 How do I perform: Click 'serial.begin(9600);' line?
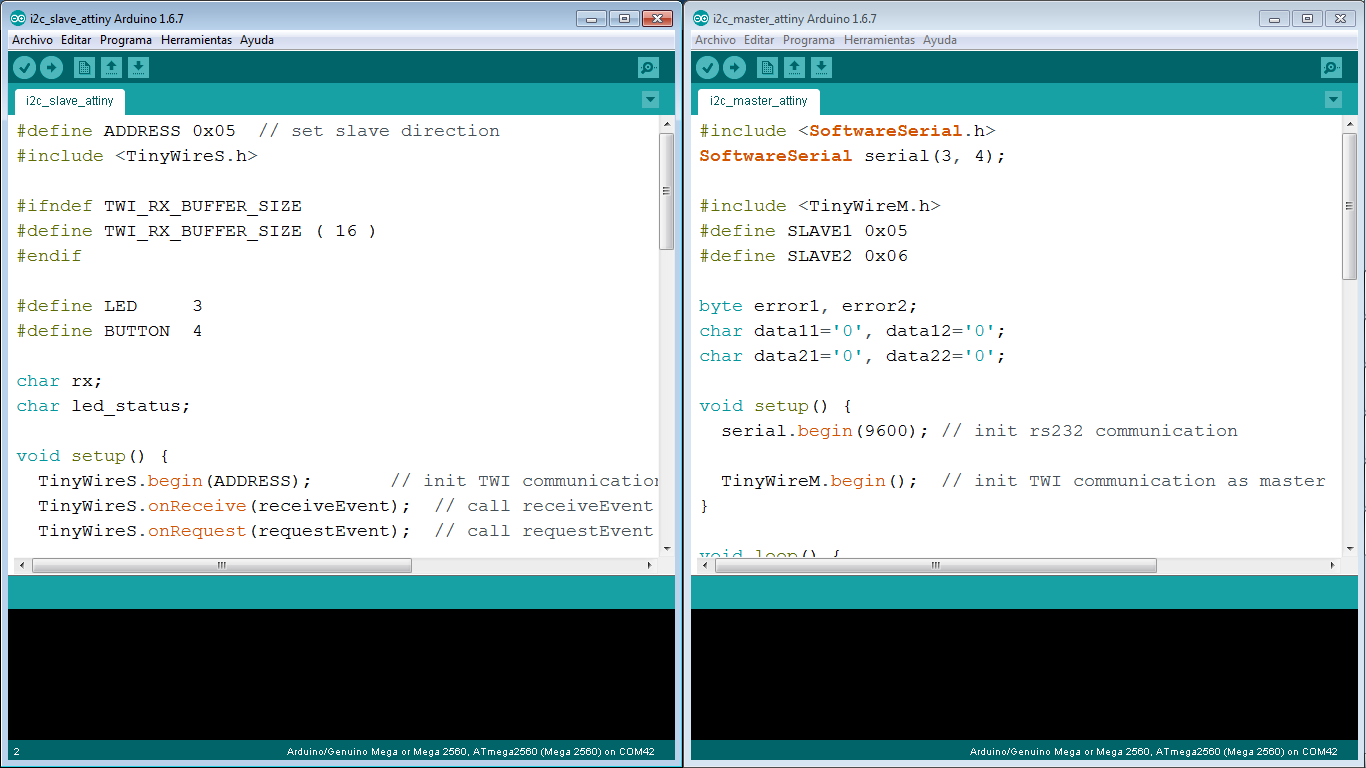pos(825,431)
